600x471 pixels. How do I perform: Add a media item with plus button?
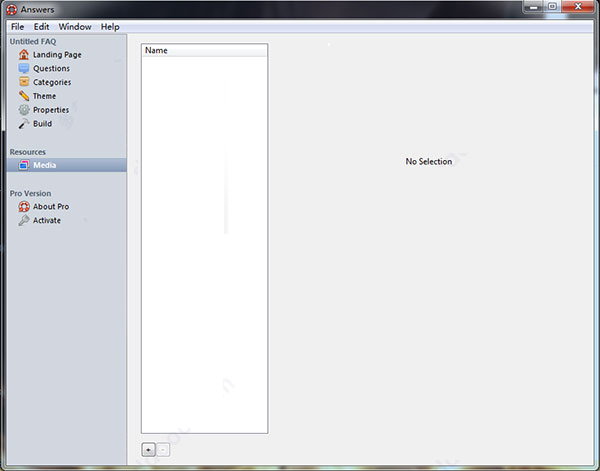[148, 450]
